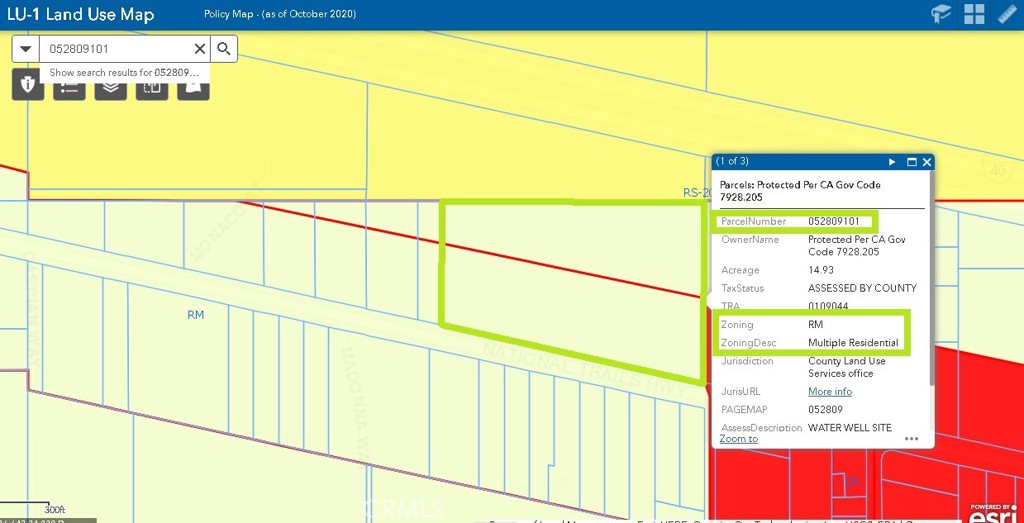The width and height of the screenshot is (1024, 523).
Task: Click the red commercial zone on map
Action: click(980, 400)
